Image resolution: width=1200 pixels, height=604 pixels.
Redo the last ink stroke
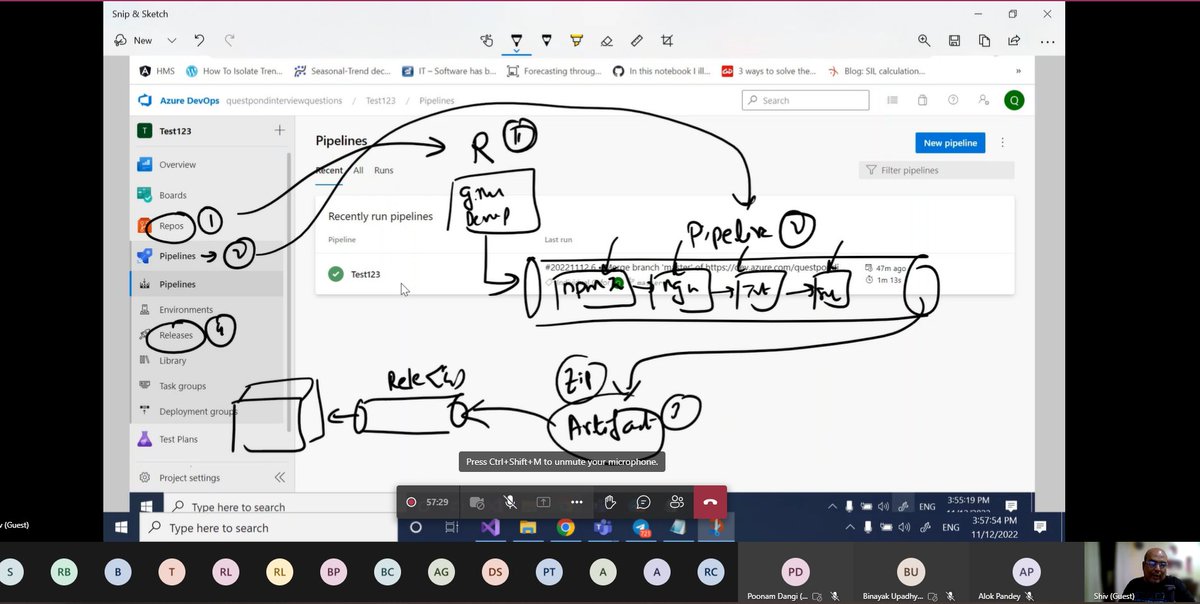pos(230,40)
